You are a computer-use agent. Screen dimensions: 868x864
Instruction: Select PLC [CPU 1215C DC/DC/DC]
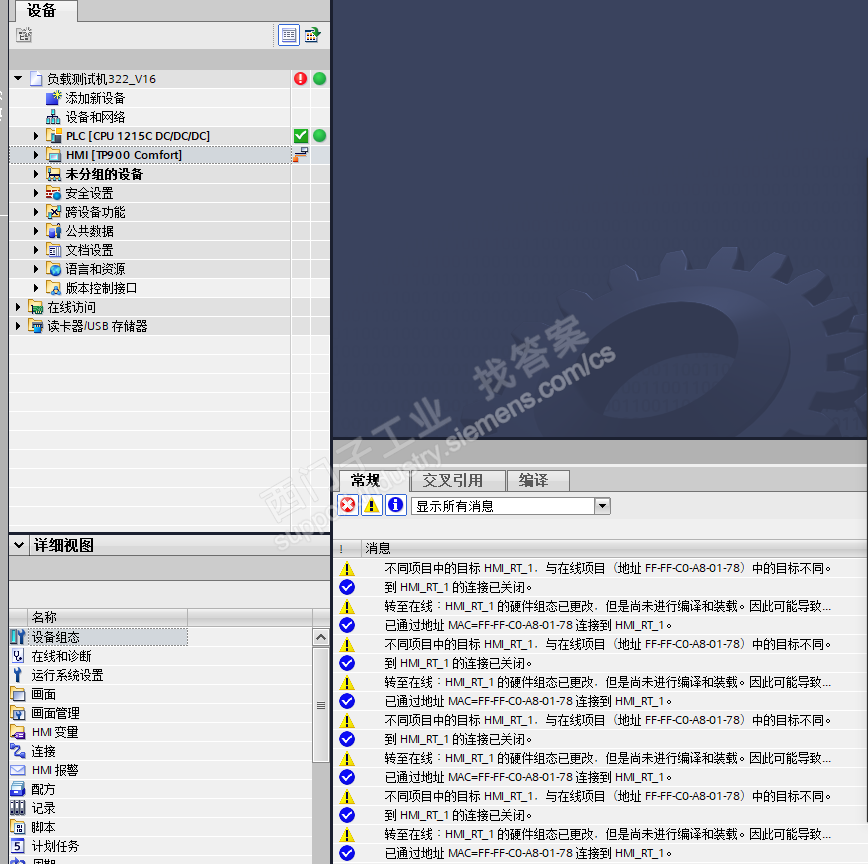(138, 136)
